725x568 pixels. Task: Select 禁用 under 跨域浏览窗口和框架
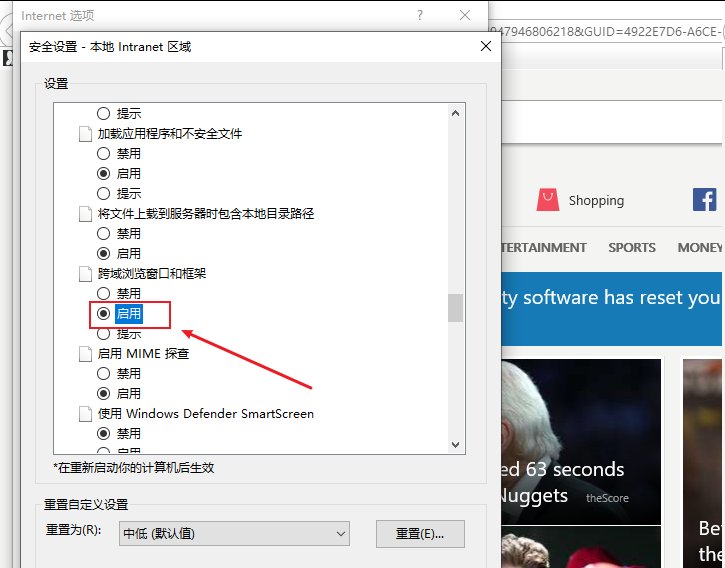(104, 294)
